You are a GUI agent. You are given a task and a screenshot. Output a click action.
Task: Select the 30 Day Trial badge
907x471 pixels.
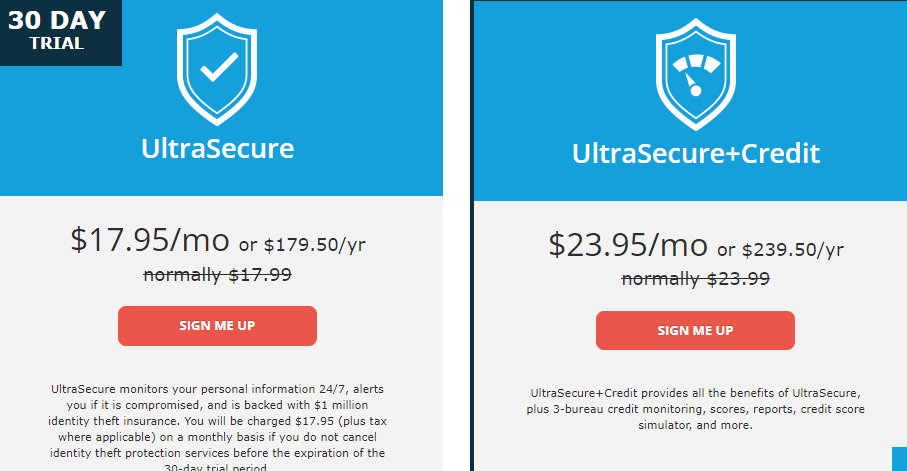61,33
